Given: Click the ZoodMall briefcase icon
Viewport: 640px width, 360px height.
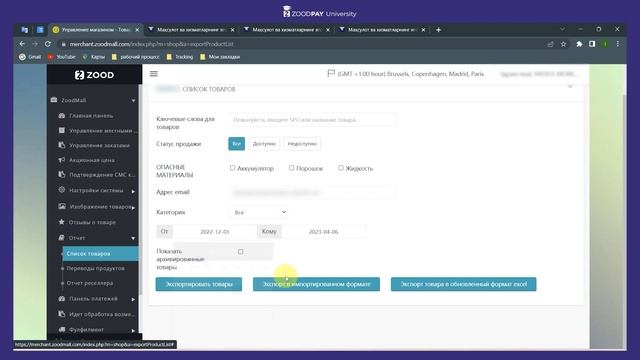Looking at the screenshot, I should coord(53,100).
